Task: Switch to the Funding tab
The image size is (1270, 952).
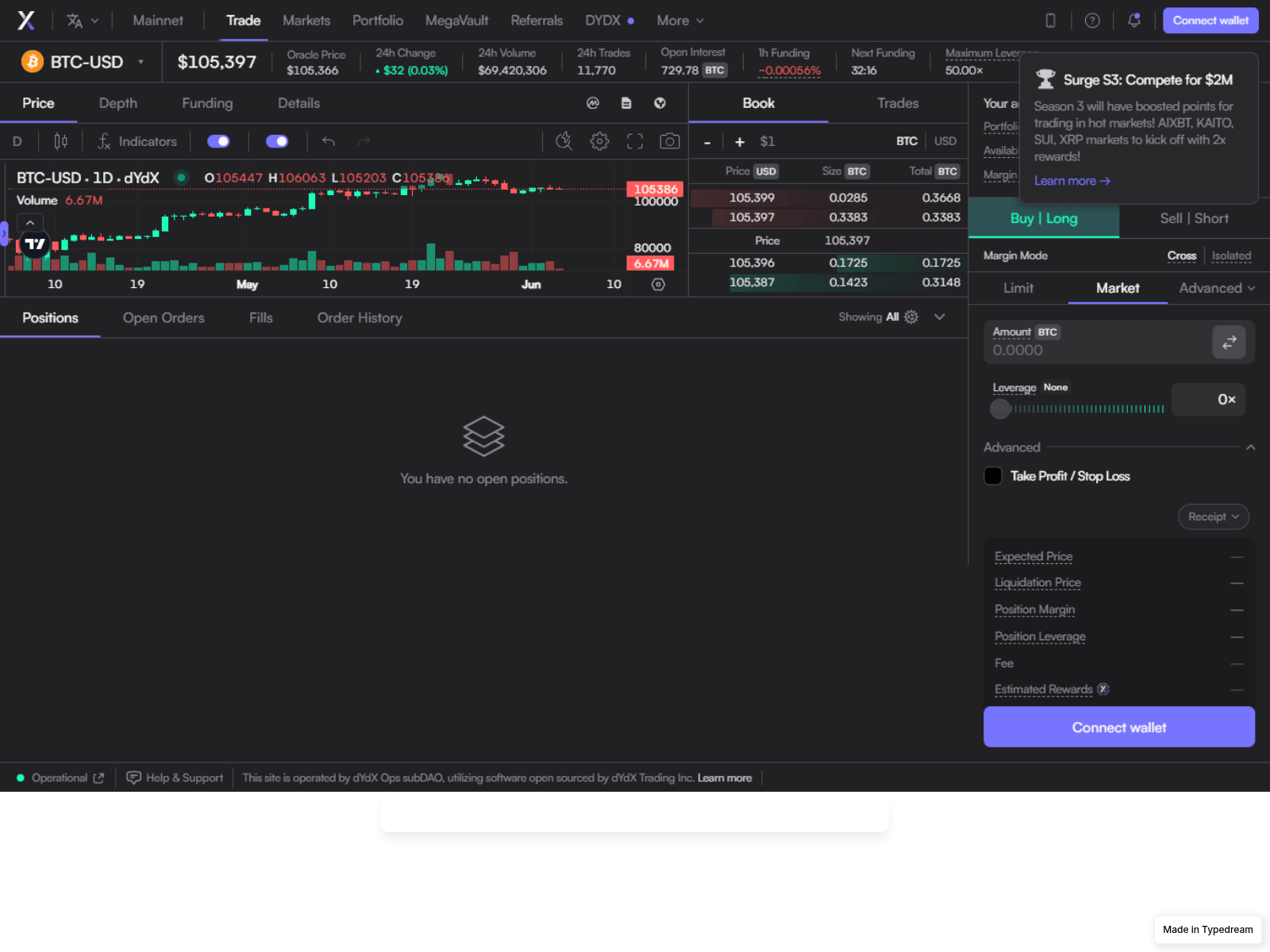Action: (x=207, y=103)
